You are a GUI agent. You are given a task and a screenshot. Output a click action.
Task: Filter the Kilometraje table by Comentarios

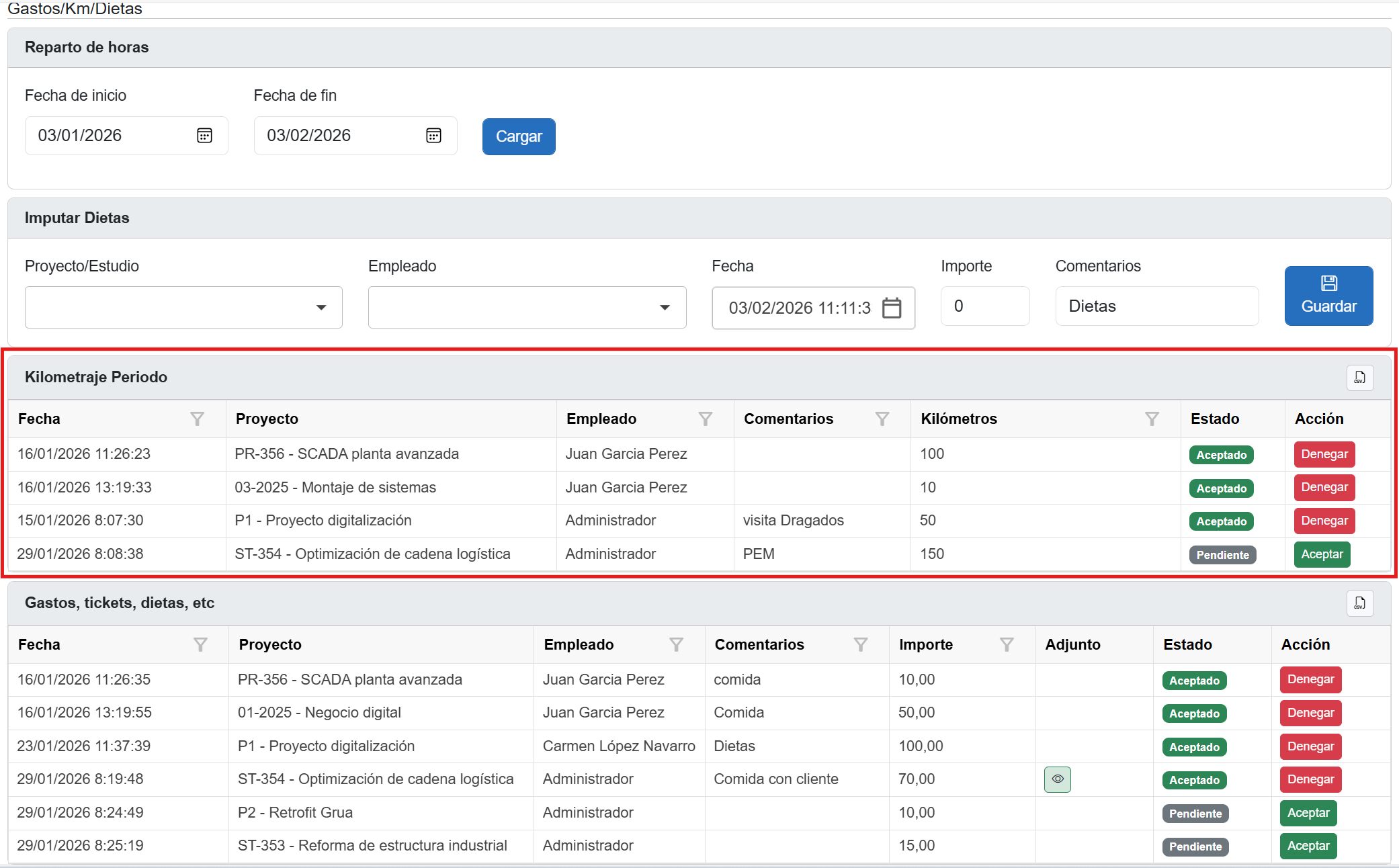[x=882, y=419]
